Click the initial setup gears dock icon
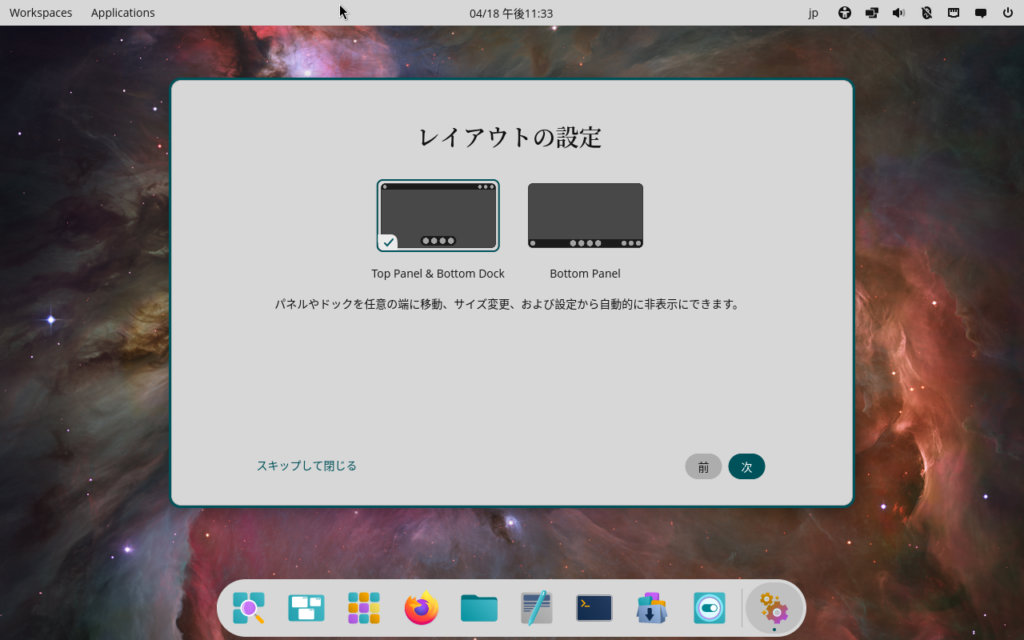The width and height of the screenshot is (1024, 640). point(774,608)
